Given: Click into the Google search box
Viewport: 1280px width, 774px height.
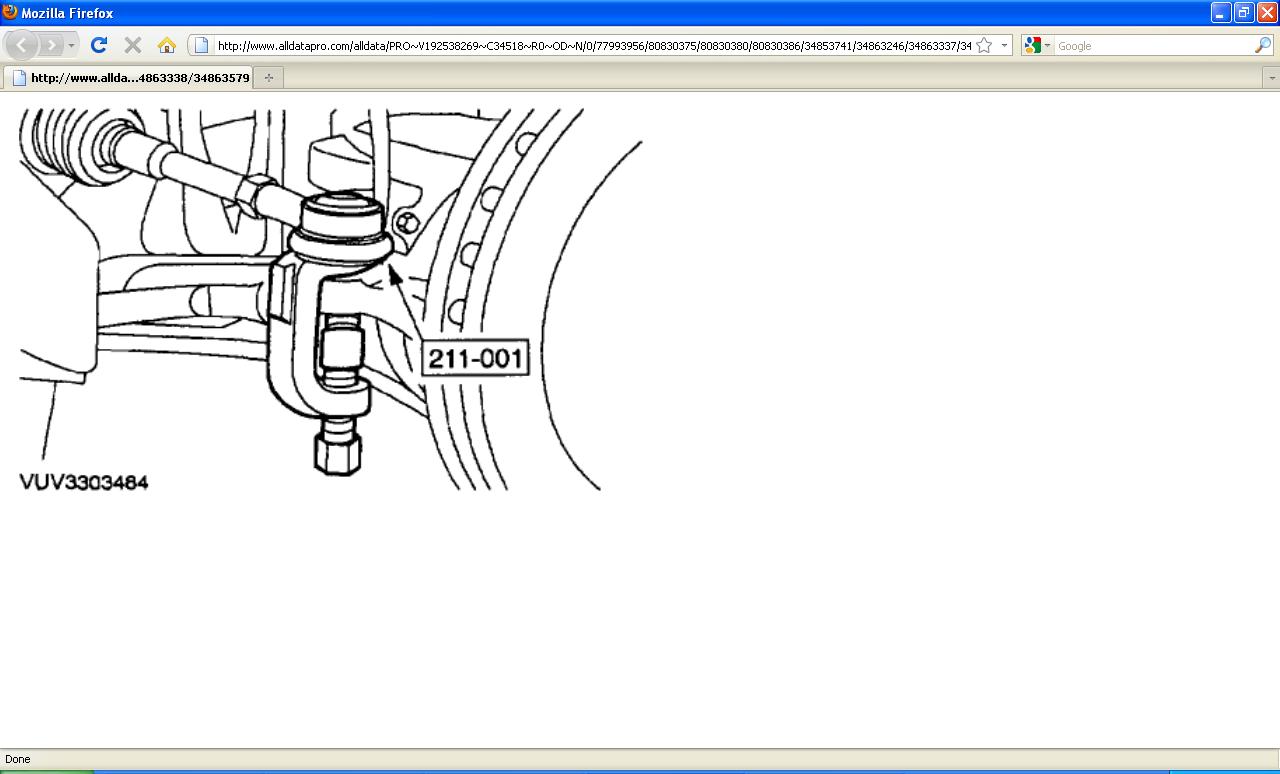Looking at the screenshot, I should click(1154, 46).
